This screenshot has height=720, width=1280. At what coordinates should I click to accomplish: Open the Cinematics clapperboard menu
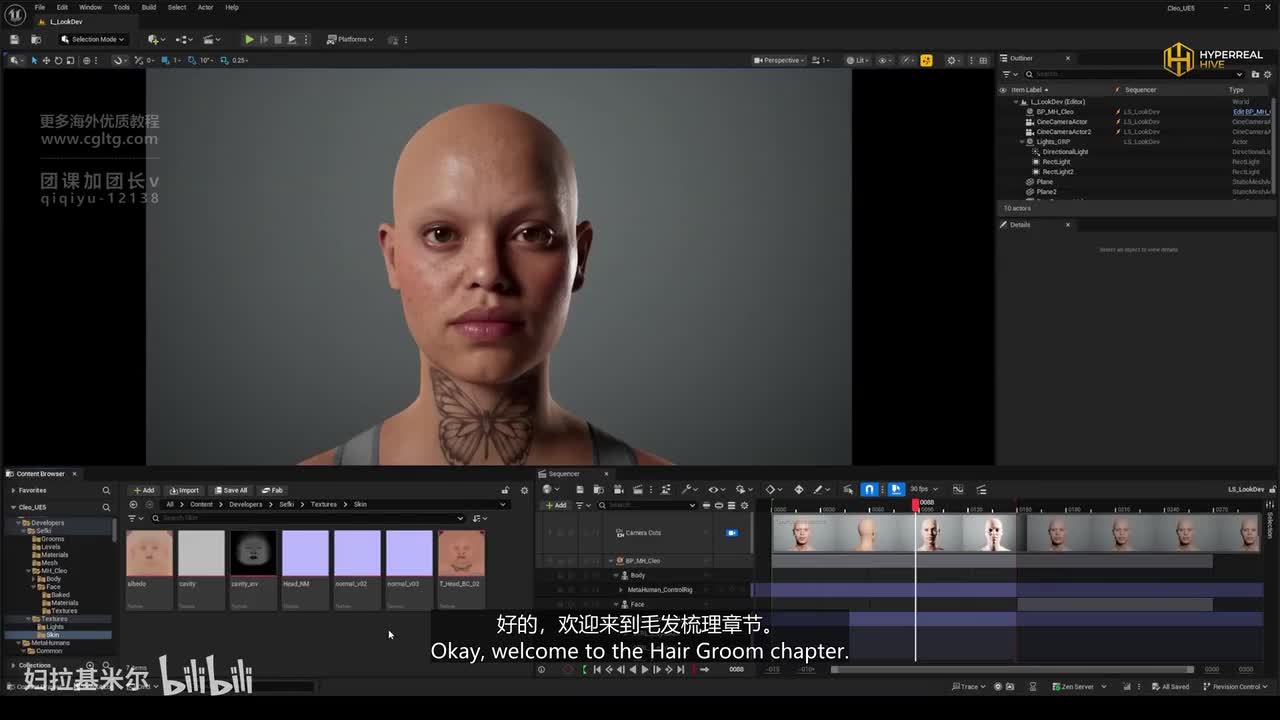212,39
